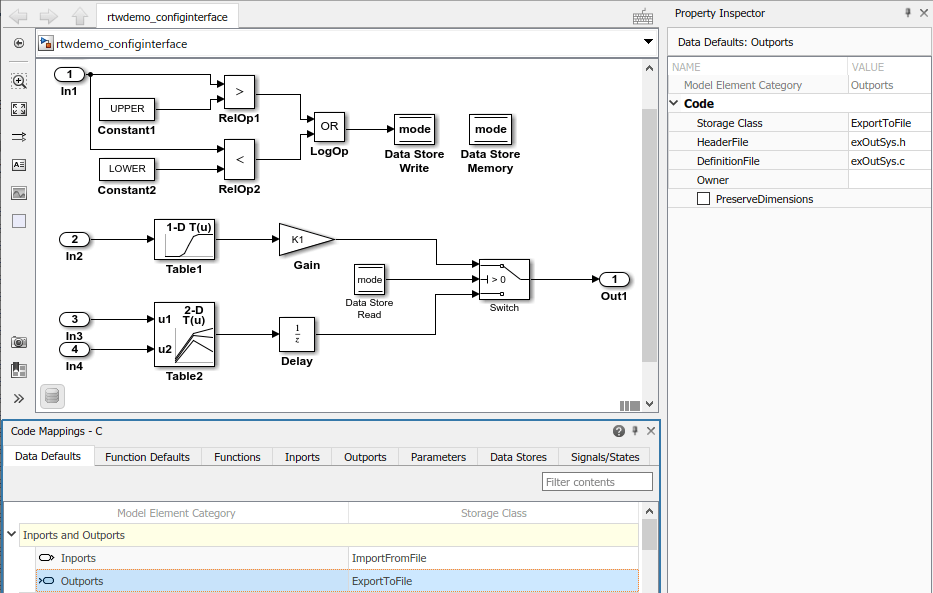This screenshot has width=933, height=593.
Task: Click the Screenshot camera icon
Action: click(x=19, y=342)
